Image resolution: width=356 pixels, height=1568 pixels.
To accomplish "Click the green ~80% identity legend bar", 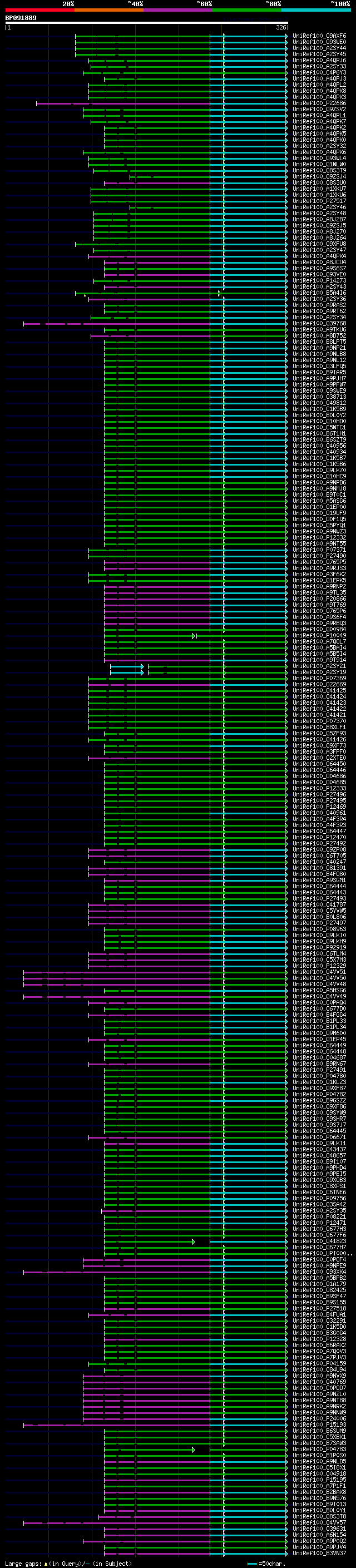I will pyautogui.click(x=247, y=10).
